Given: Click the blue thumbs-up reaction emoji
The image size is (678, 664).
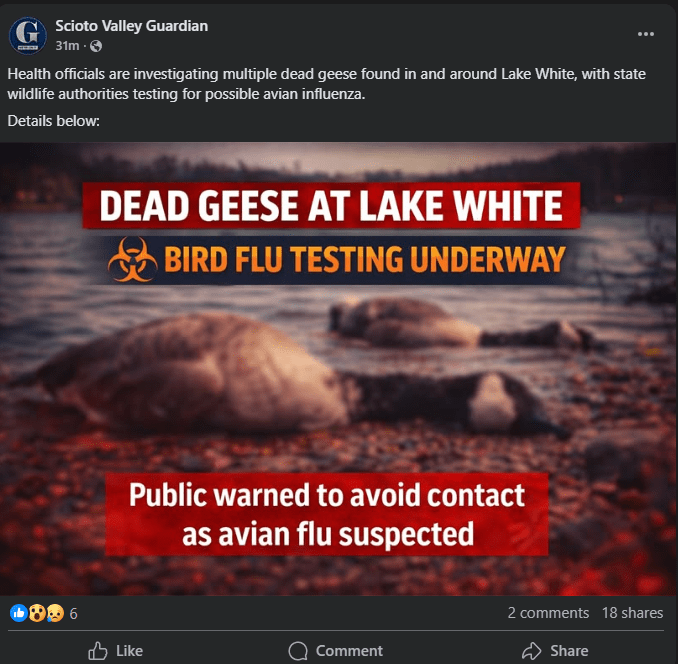Looking at the screenshot, I should coord(19,613).
